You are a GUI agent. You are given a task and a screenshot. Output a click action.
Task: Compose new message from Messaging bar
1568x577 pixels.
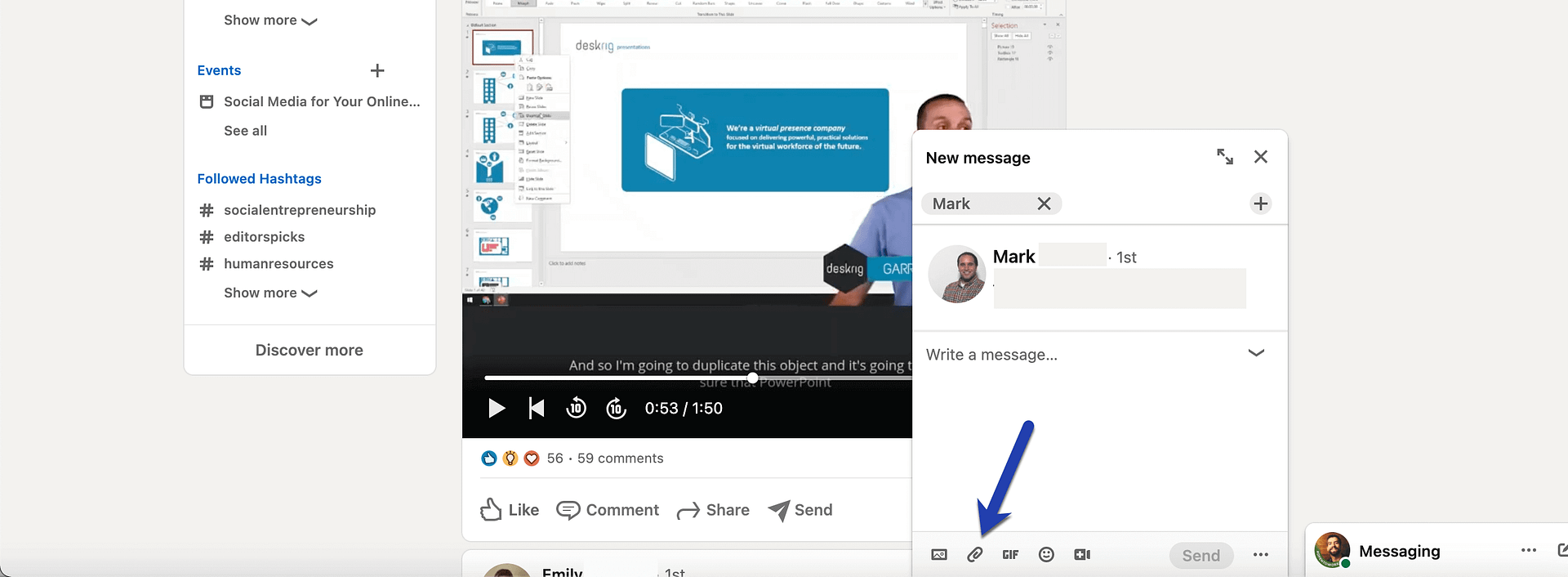pos(1562,550)
